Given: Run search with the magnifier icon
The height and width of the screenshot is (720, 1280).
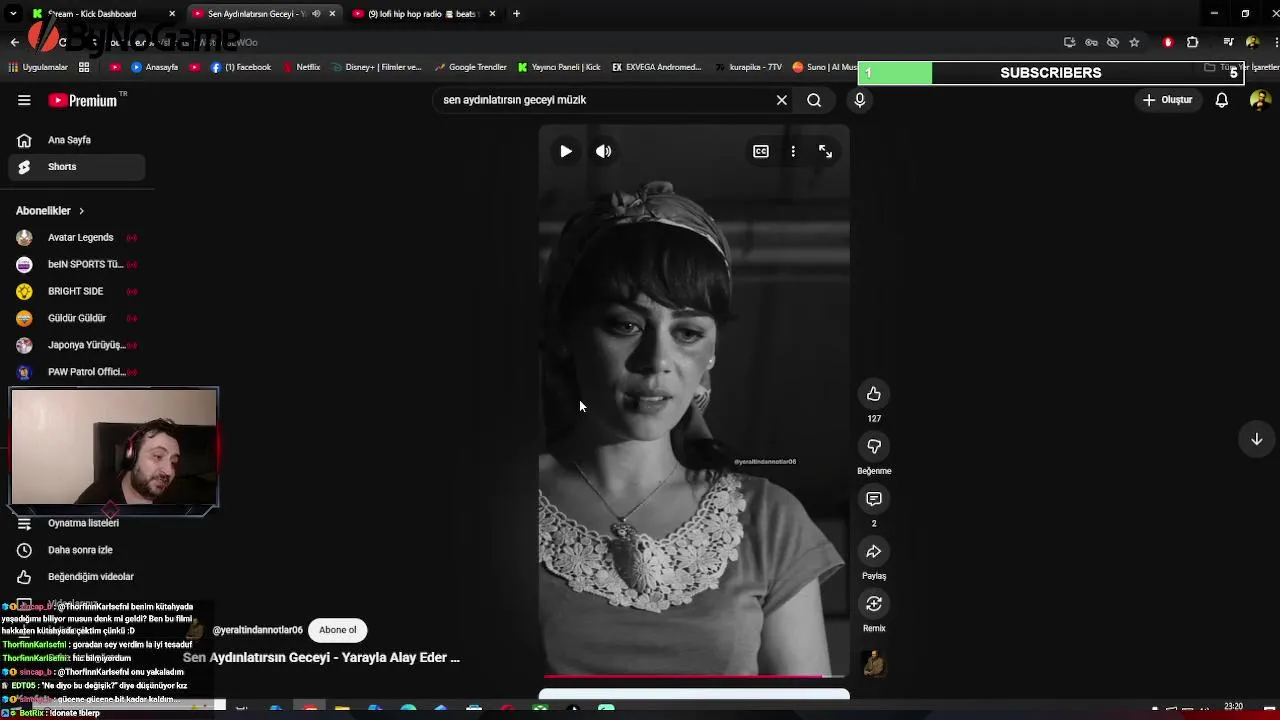Looking at the screenshot, I should point(814,100).
